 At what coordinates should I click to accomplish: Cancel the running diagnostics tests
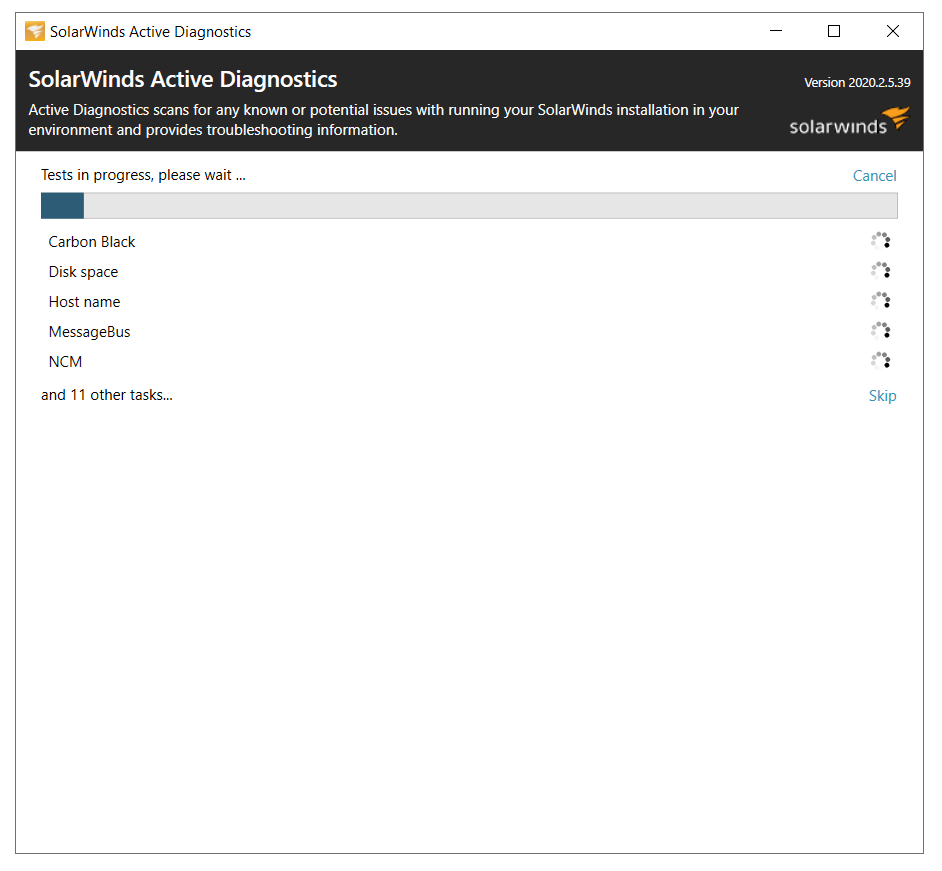click(x=874, y=176)
